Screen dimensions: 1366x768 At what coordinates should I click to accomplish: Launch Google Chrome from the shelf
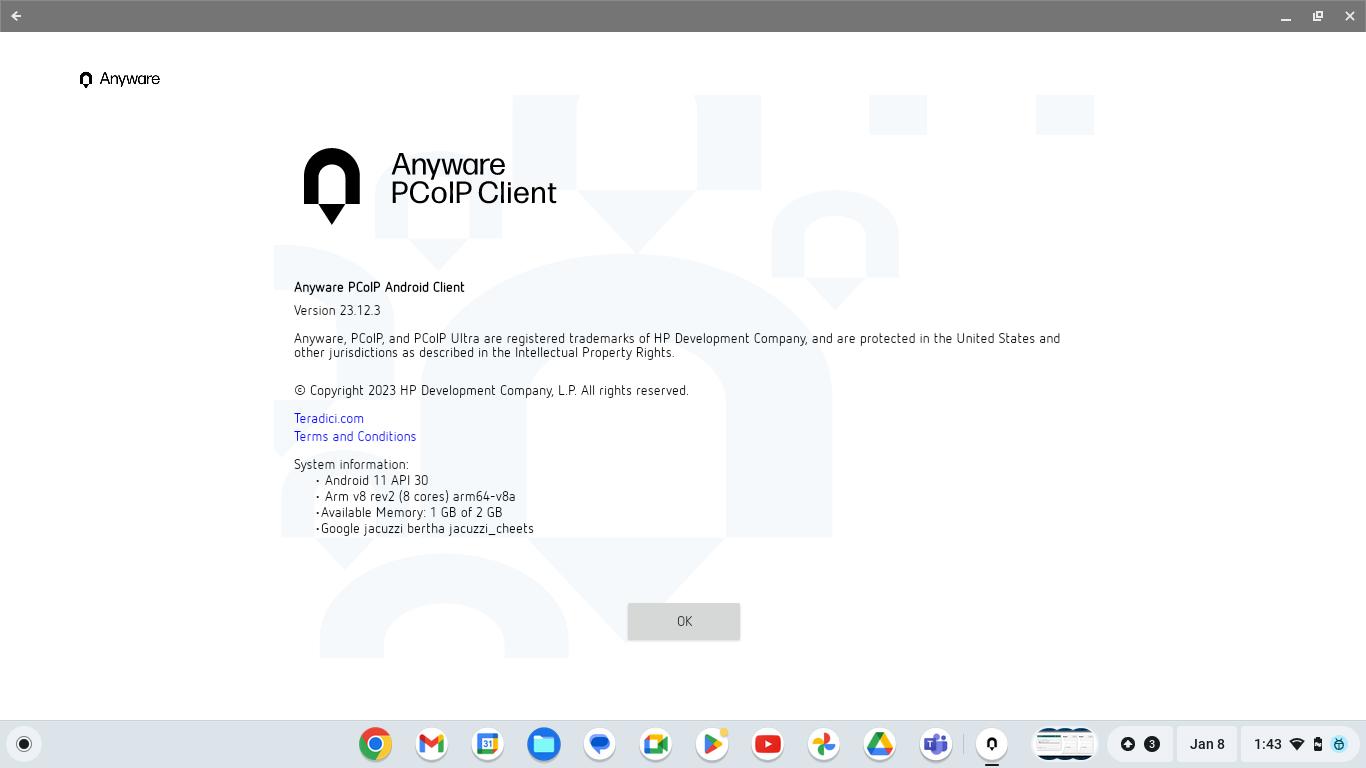click(x=376, y=744)
